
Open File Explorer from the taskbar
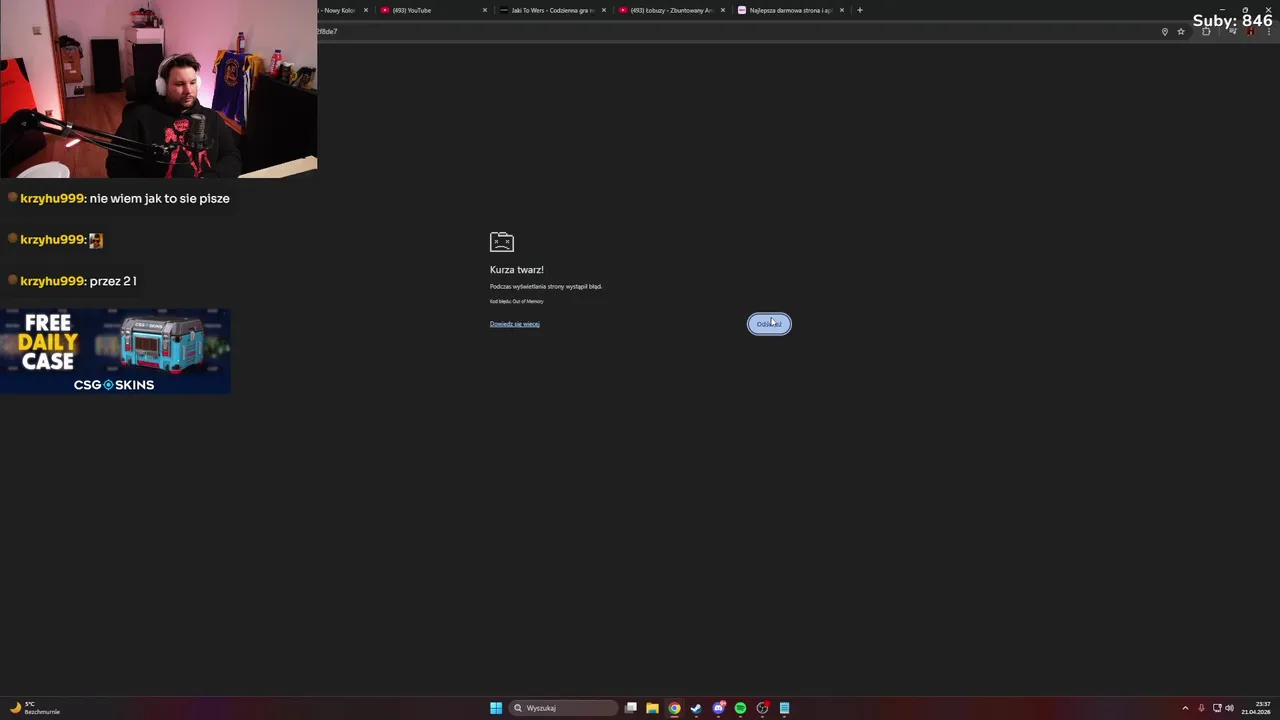click(x=652, y=708)
